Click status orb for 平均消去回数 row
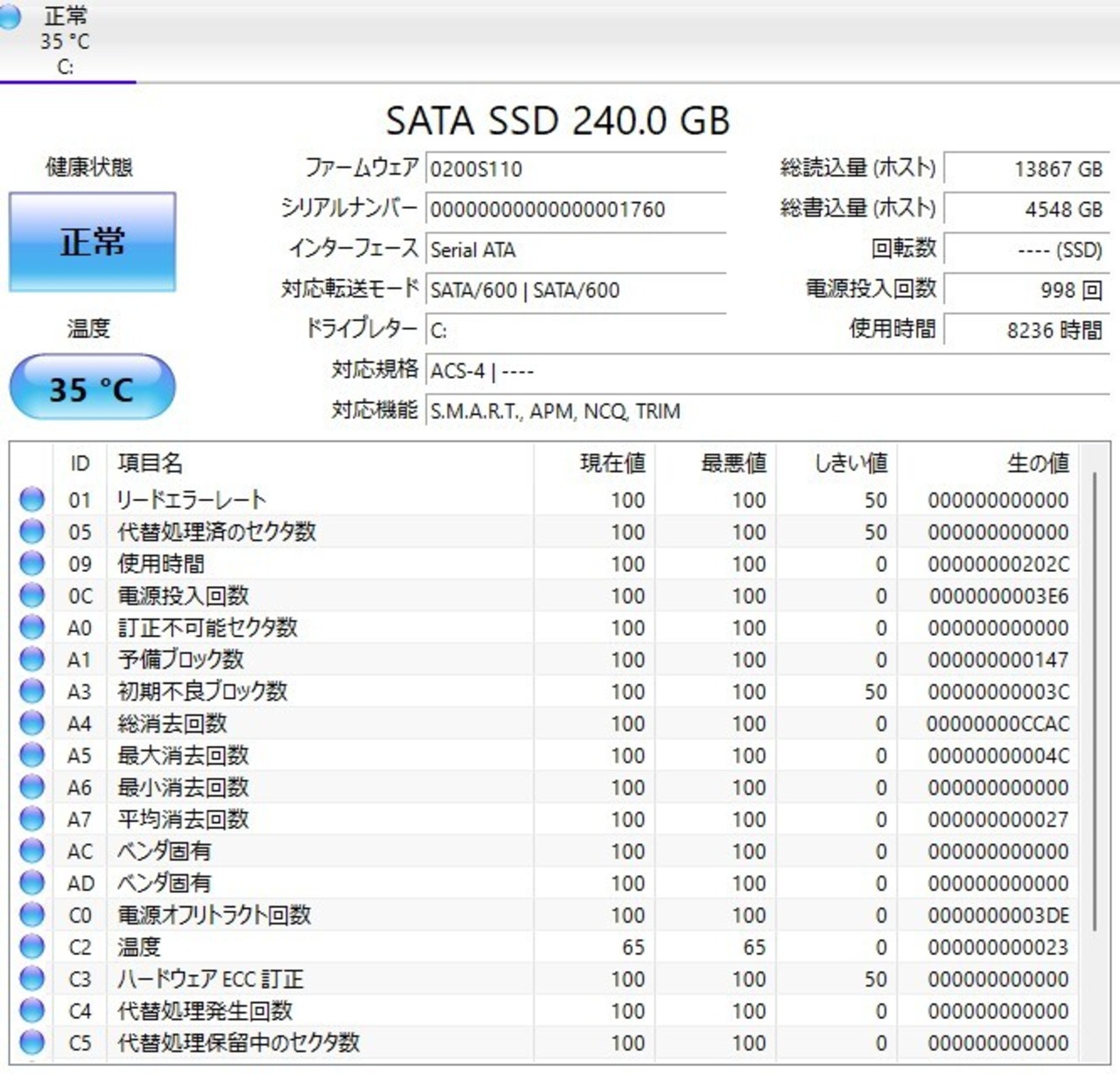 click(x=31, y=819)
